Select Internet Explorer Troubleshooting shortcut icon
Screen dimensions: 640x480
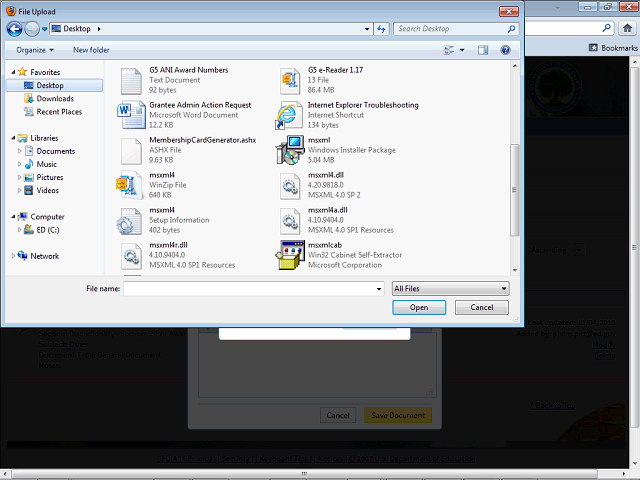[x=288, y=116]
